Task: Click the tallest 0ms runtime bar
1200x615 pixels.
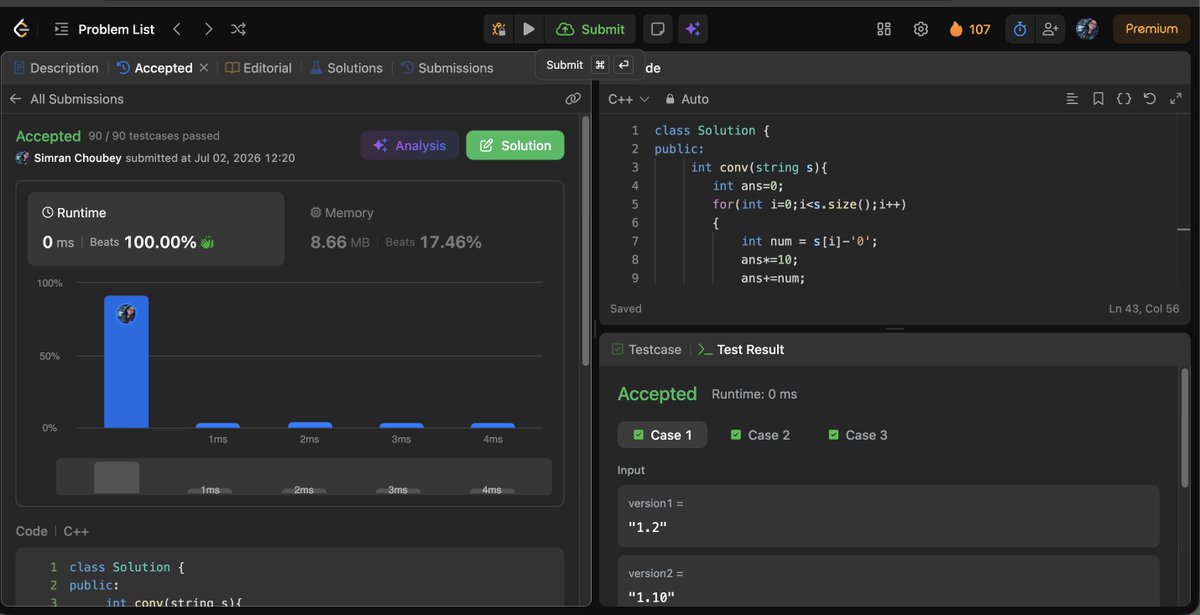Action: (126, 362)
